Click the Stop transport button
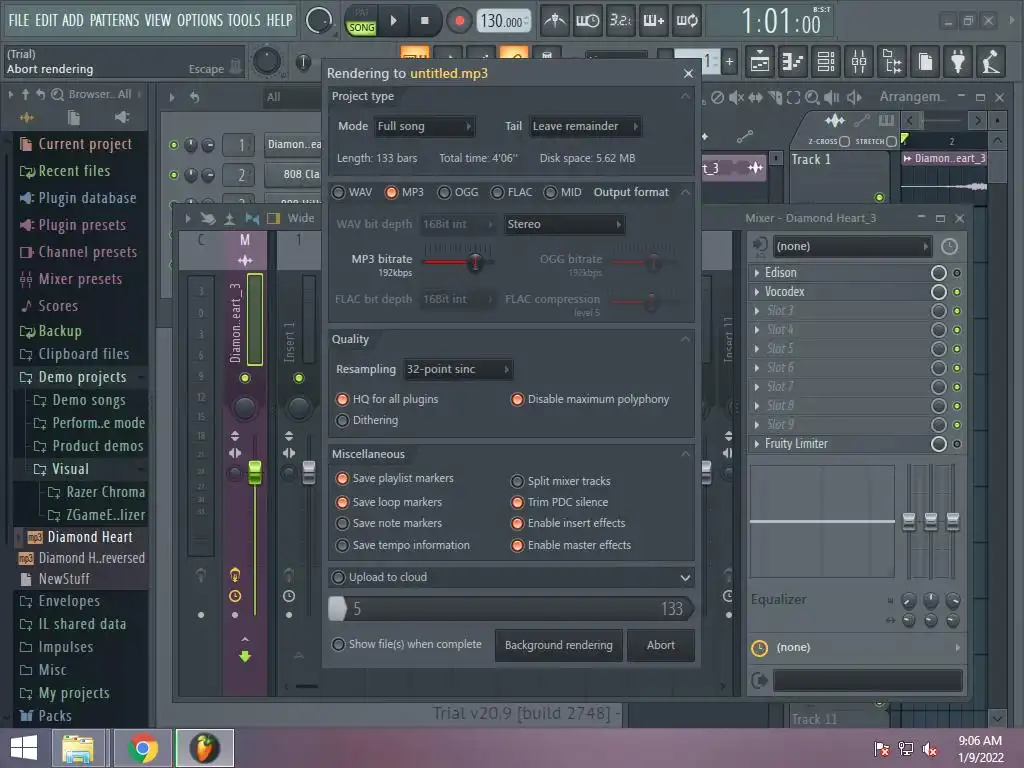 pos(424,21)
